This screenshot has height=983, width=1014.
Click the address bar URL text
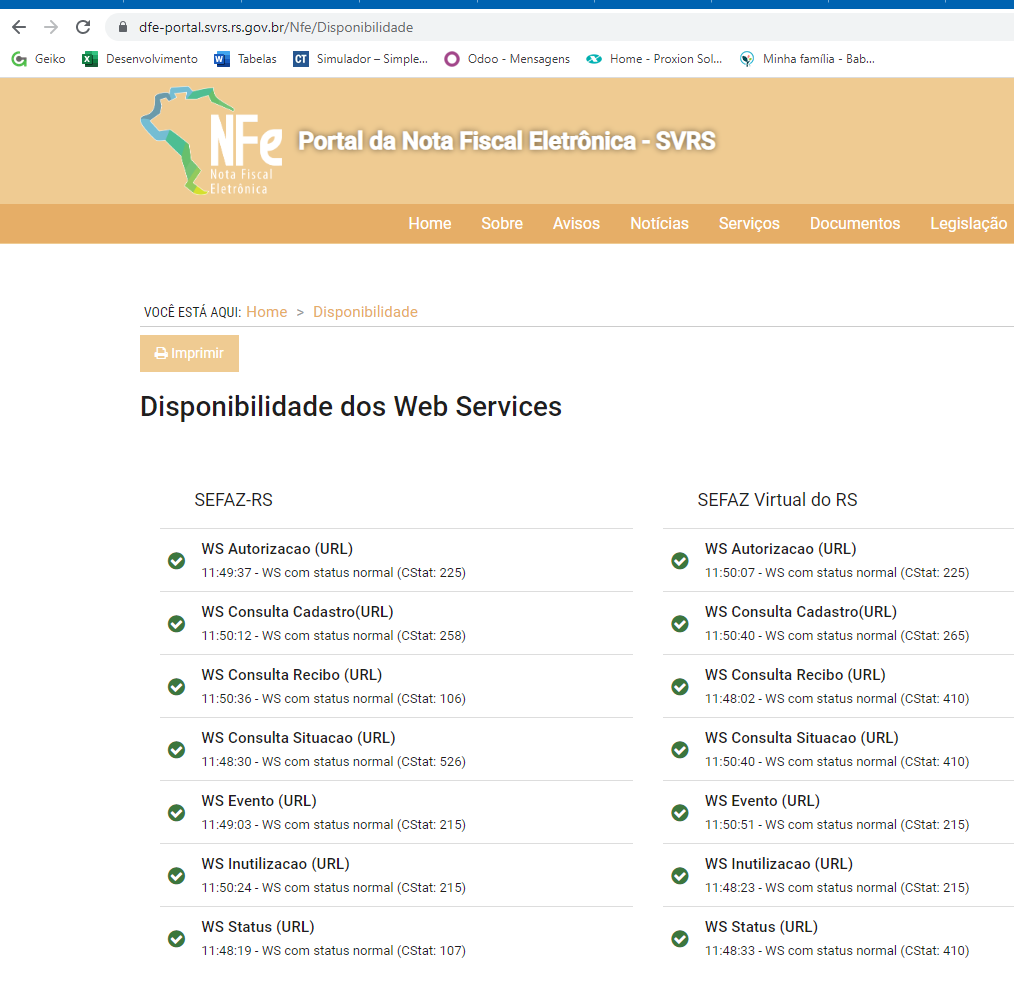(x=275, y=27)
